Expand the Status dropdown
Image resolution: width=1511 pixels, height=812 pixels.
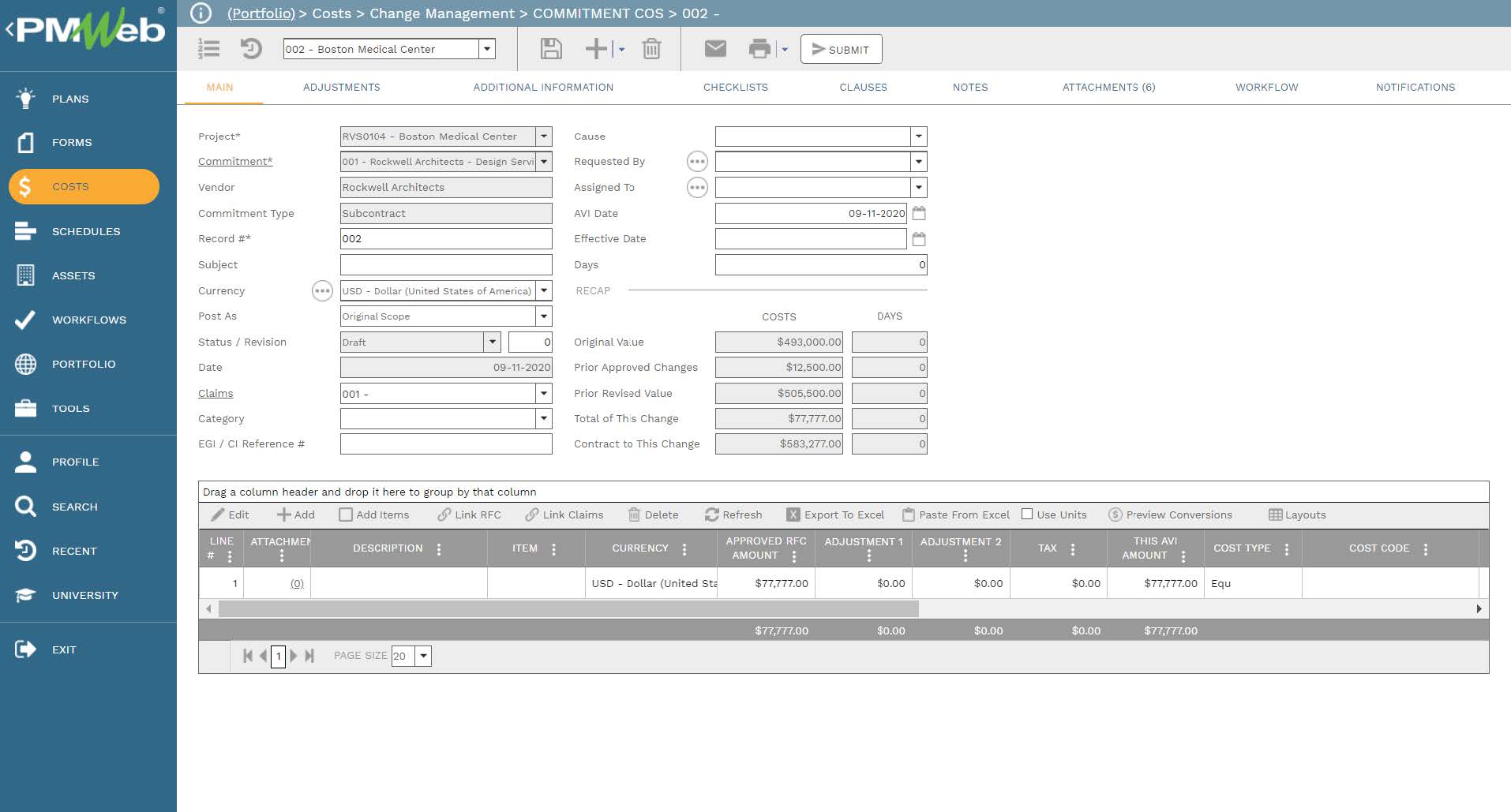pos(493,342)
